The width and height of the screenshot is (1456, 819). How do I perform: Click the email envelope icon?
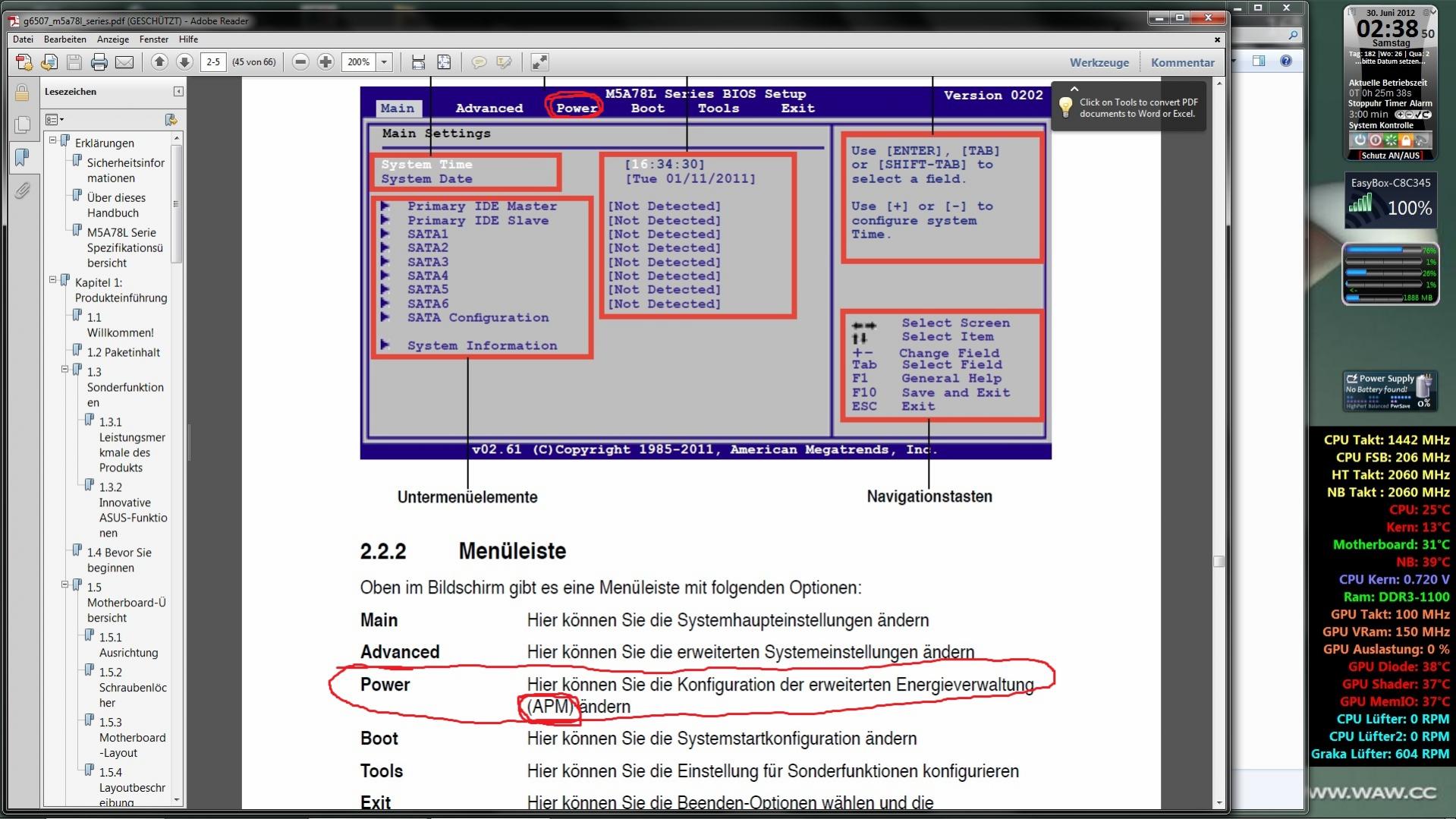pyautogui.click(x=124, y=62)
